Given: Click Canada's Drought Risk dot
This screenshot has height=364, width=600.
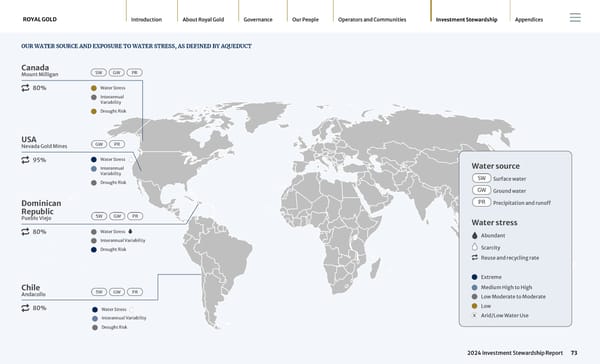Looking at the screenshot, I should 94,111.
